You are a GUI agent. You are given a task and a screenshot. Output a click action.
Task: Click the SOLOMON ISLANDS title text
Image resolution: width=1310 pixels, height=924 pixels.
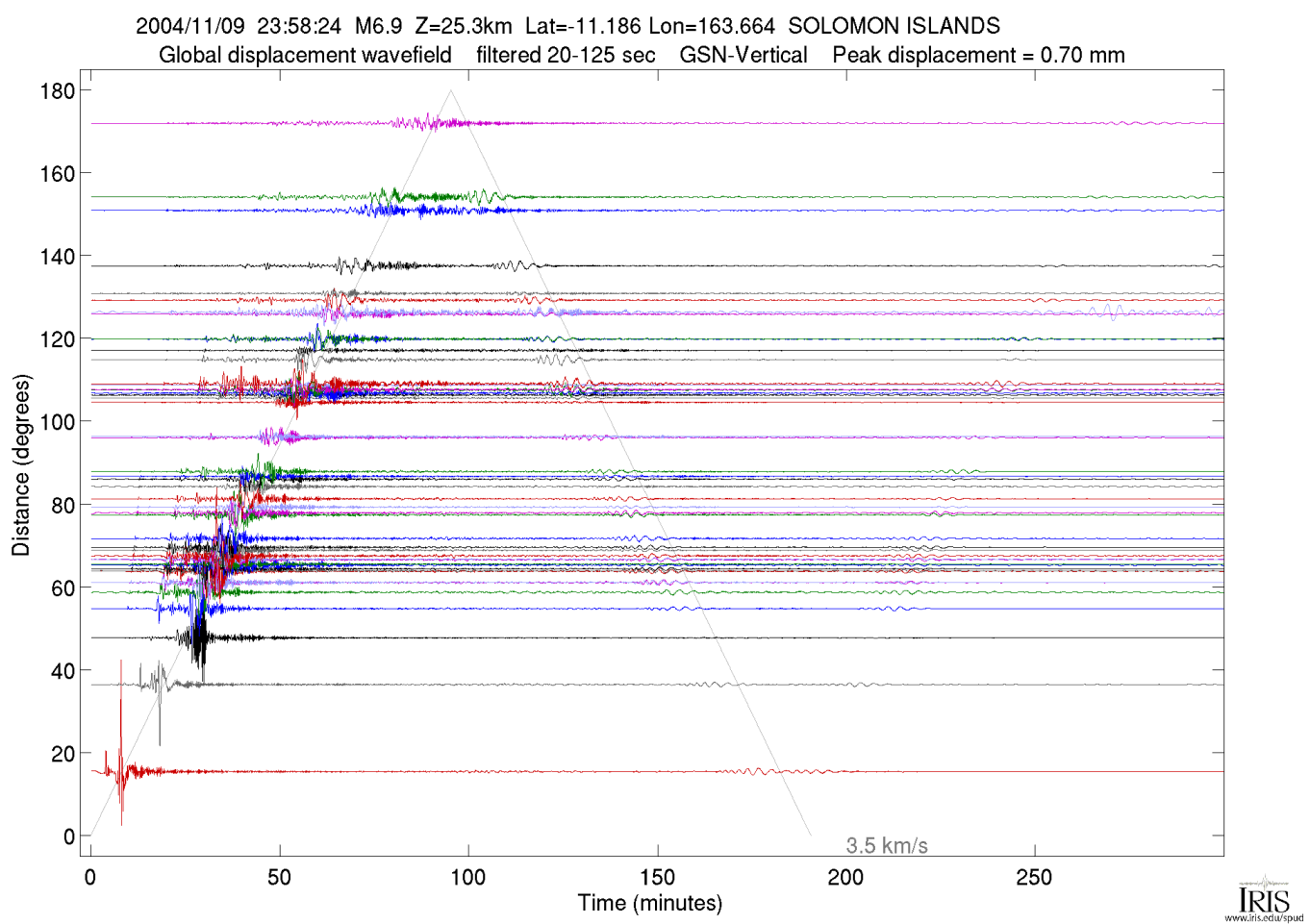click(x=894, y=26)
